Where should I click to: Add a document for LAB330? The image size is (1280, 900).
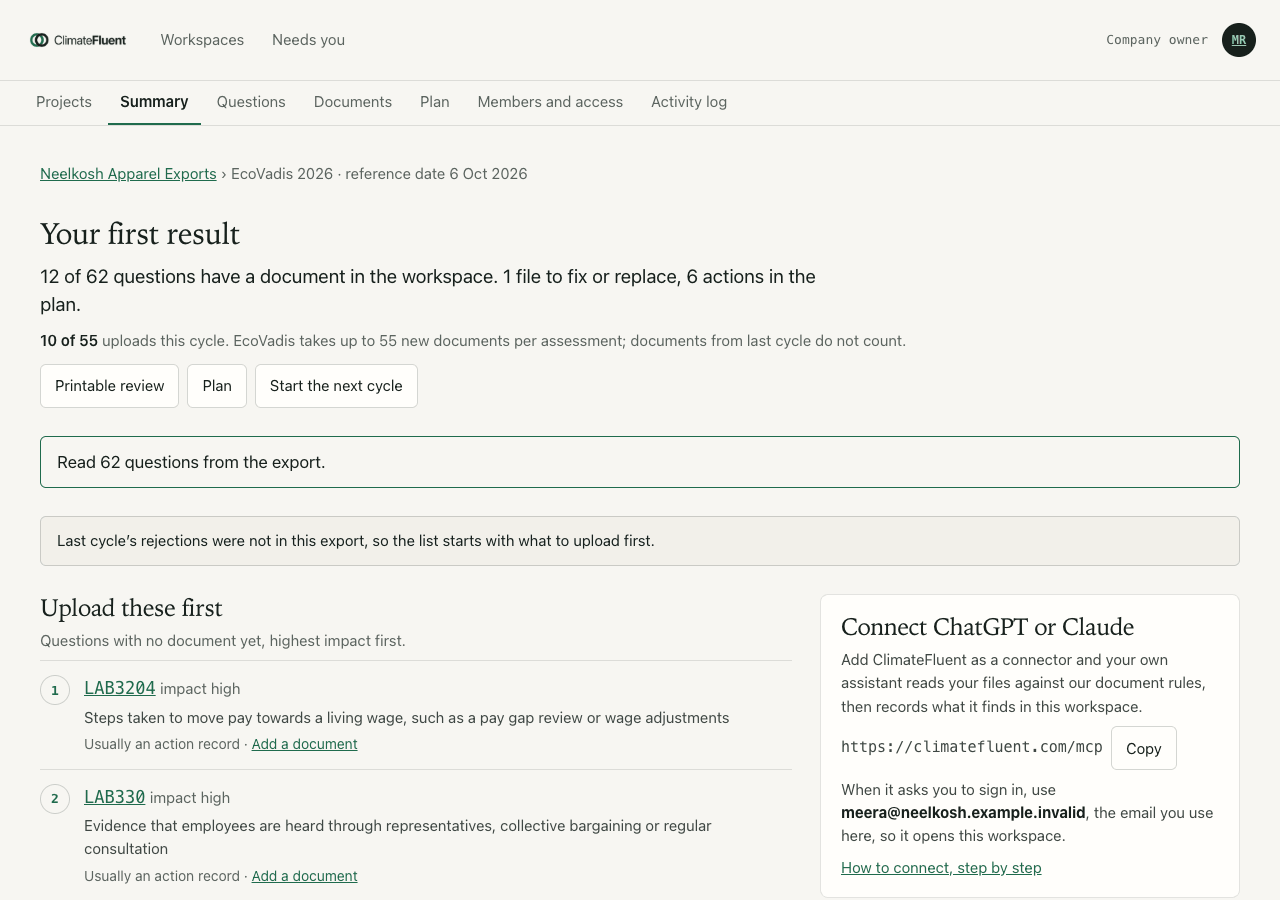[304, 876]
